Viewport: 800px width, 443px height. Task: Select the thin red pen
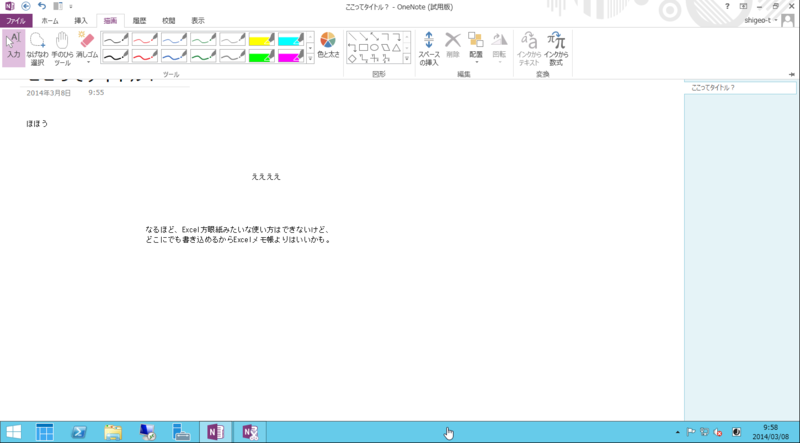pyautogui.click(x=145, y=39)
